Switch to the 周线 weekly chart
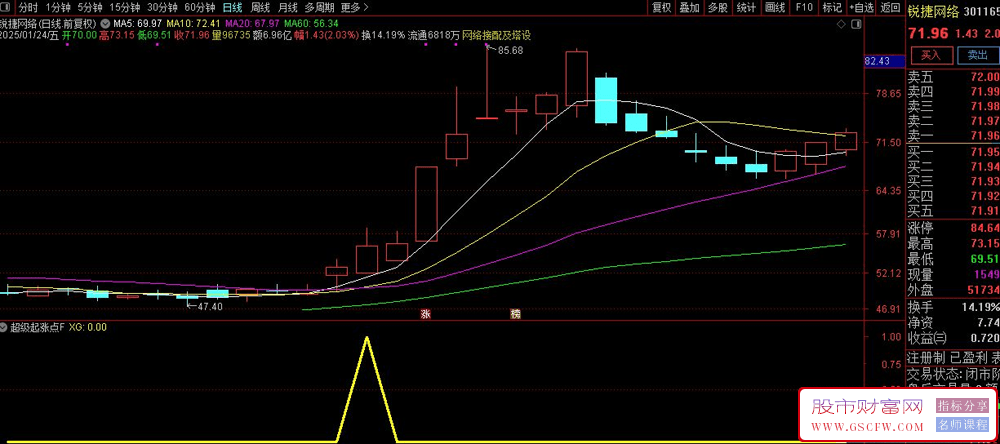Image resolution: width=1000 pixels, height=444 pixels. click(260, 8)
